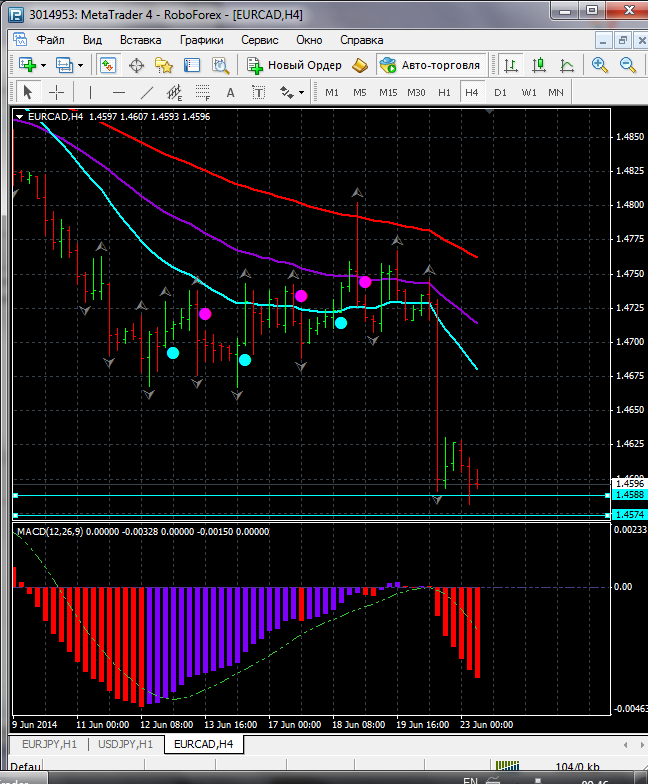Viewport: 660px width, 784px height.
Task: Open the Profiles icon
Action: [x=64, y=65]
